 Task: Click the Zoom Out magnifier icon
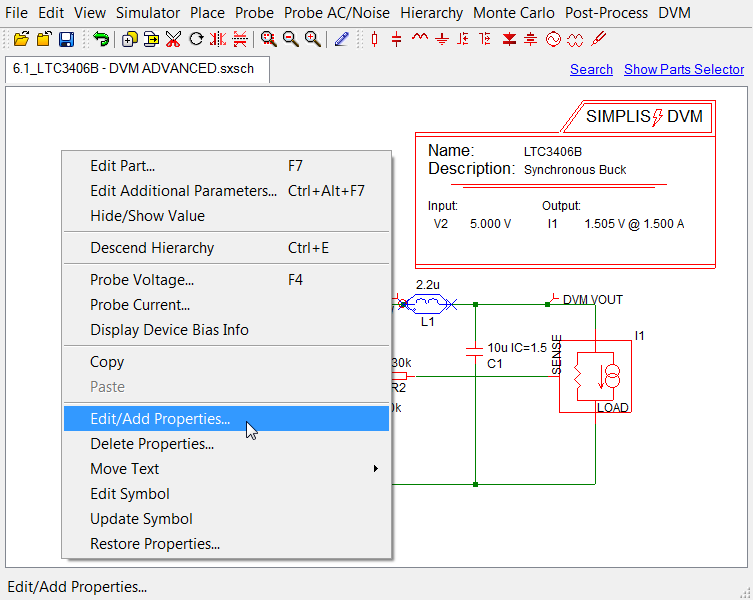click(x=290, y=39)
